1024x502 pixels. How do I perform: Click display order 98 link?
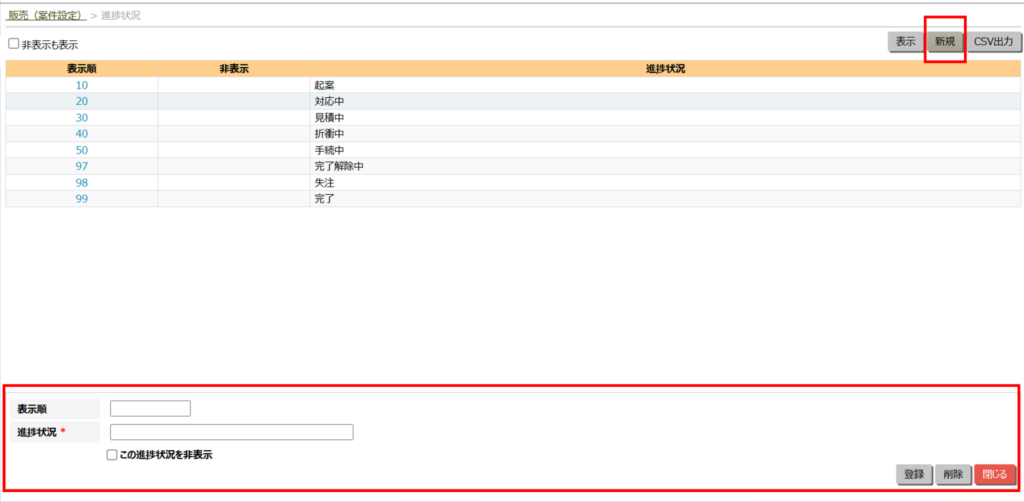point(81,183)
